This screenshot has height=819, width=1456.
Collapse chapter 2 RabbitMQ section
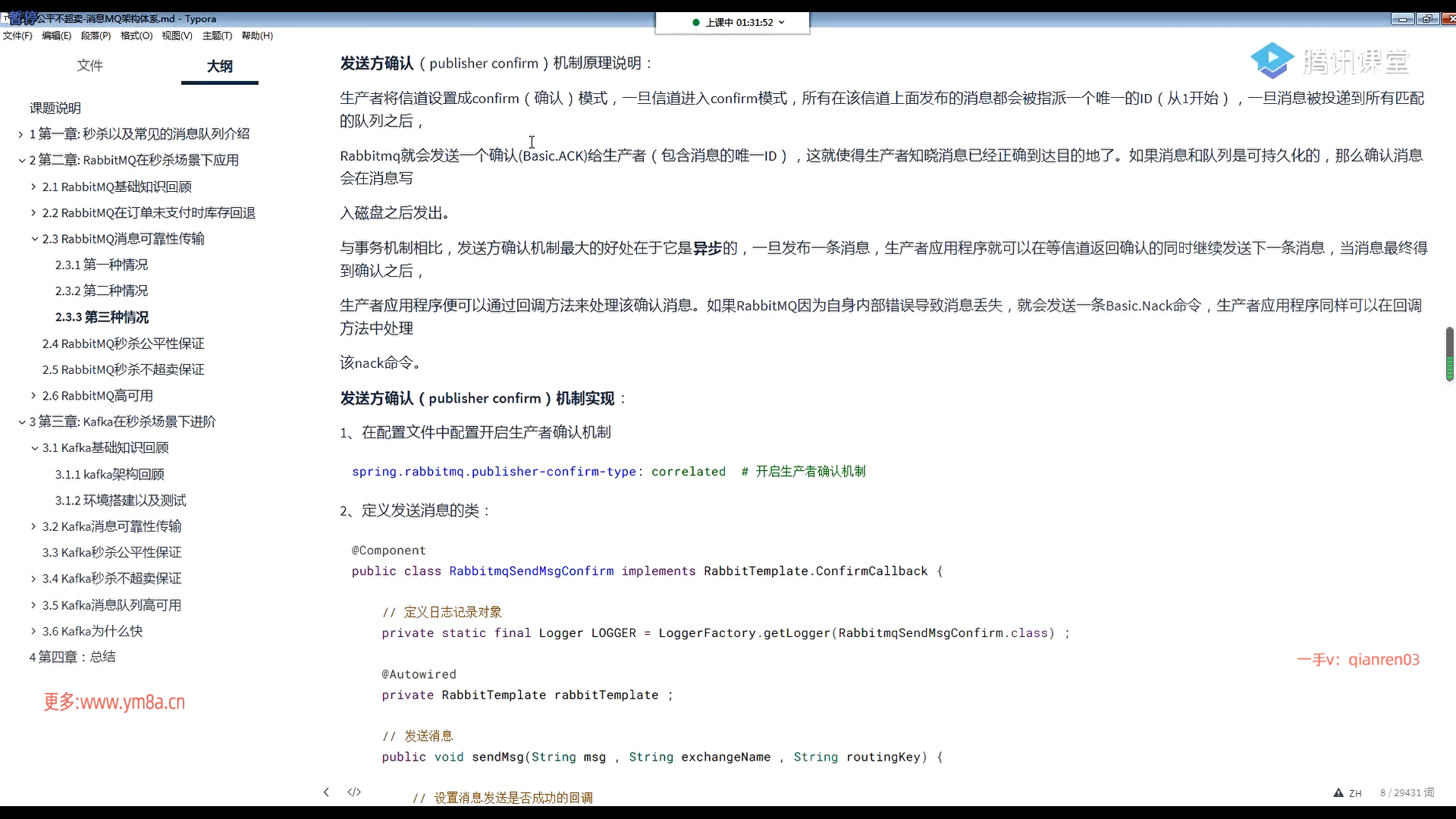(x=22, y=160)
